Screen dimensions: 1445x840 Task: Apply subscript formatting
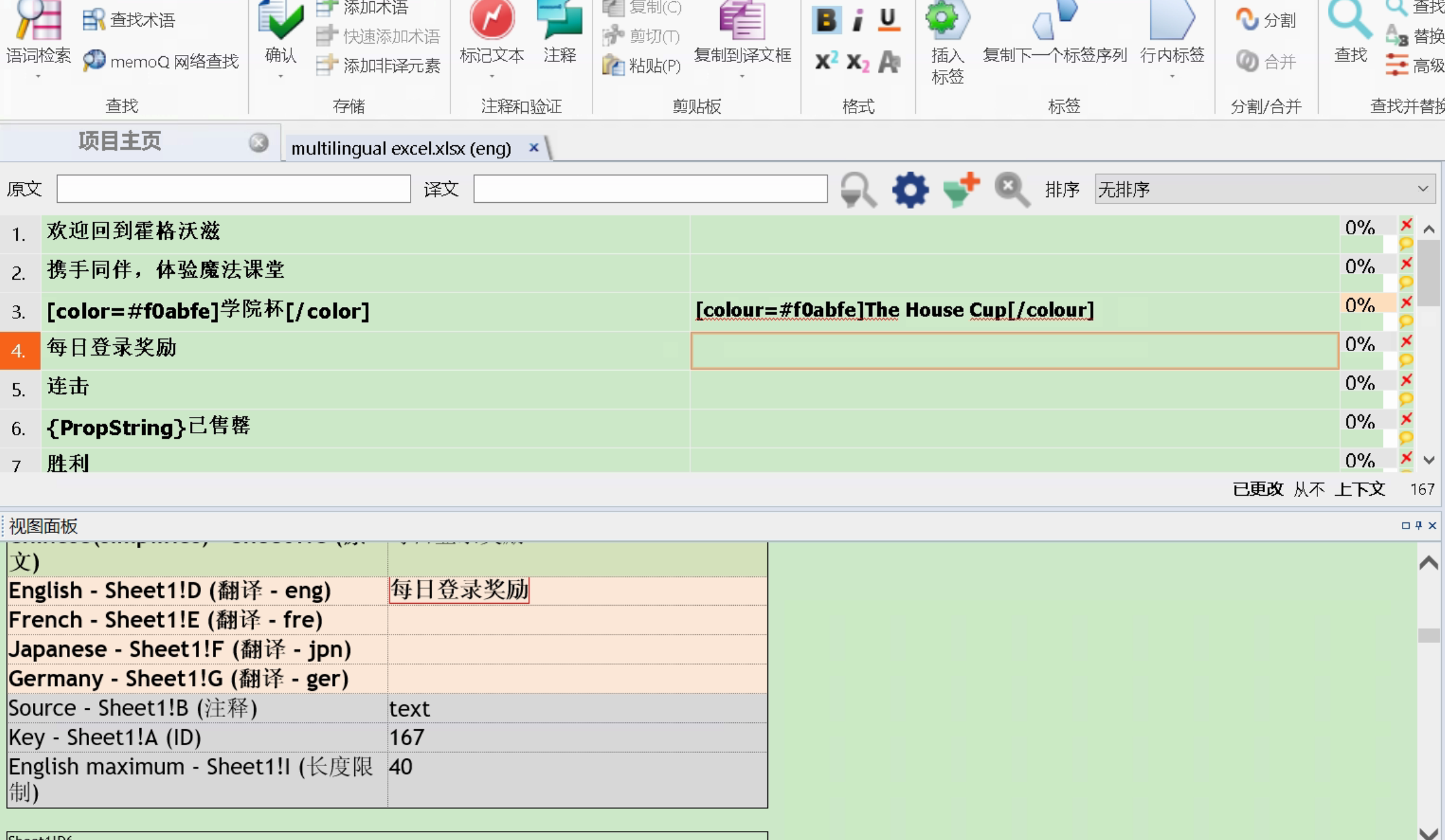[x=857, y=63]
